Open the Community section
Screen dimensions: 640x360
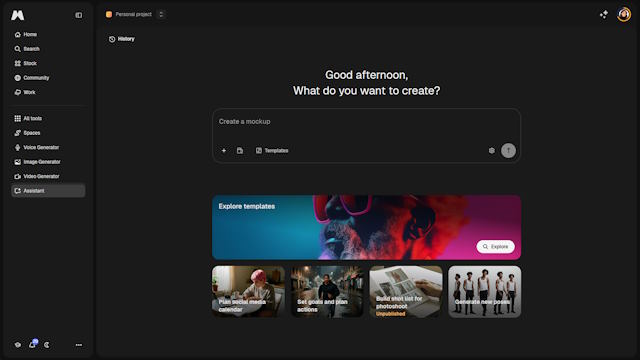(x=48, y=78)
